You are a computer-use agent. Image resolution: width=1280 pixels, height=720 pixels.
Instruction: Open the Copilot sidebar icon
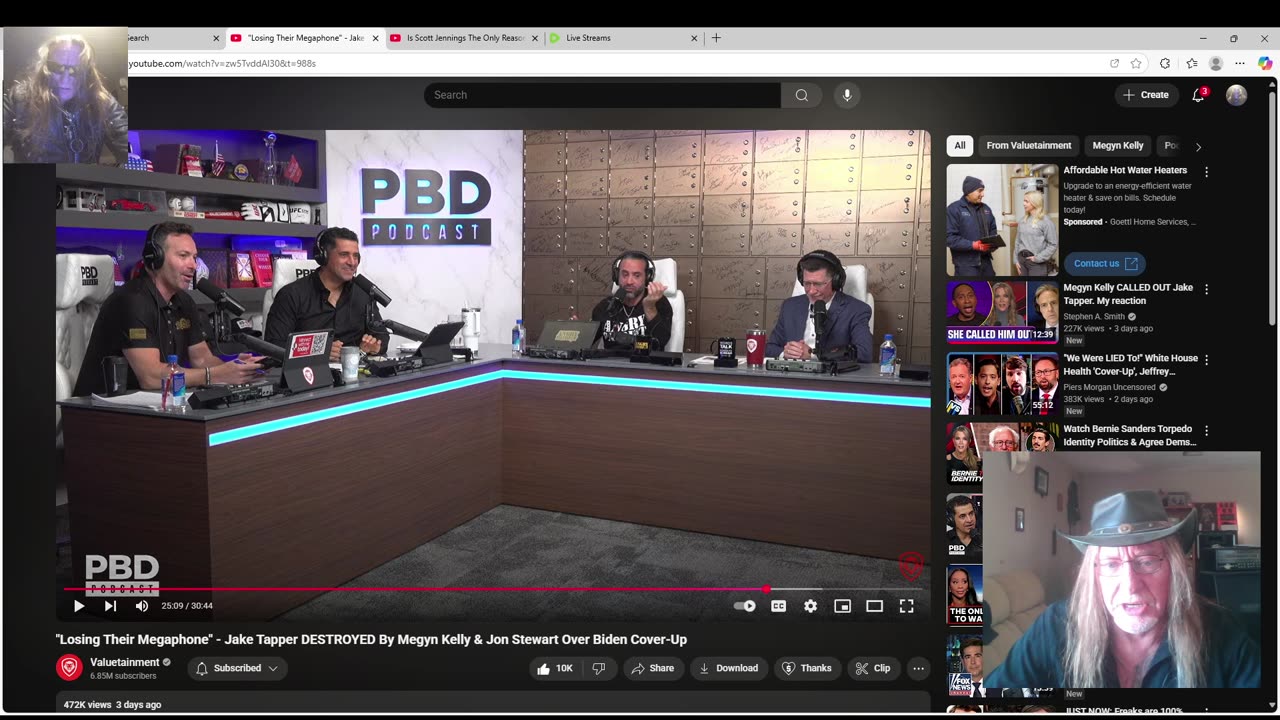point(1265,63)
